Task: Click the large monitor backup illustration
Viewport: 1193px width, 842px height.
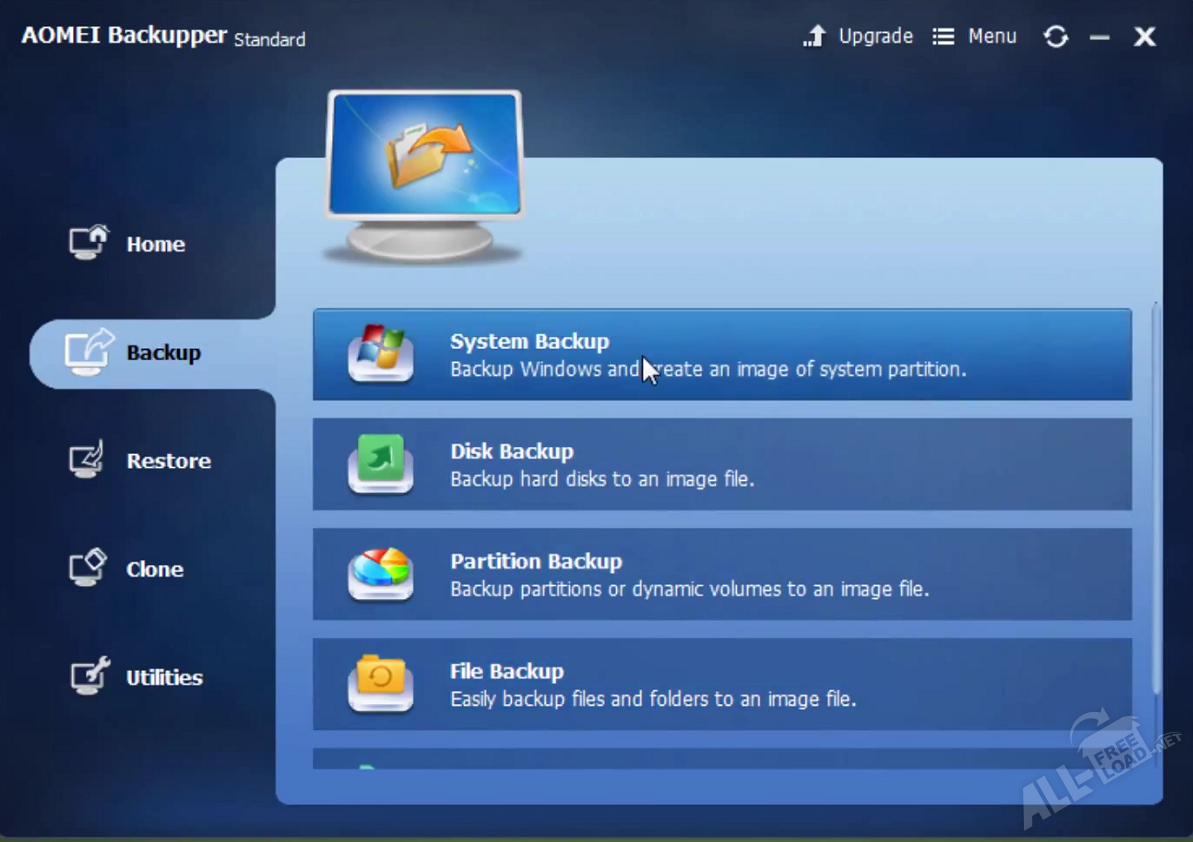Action: [x=425, y=175]
